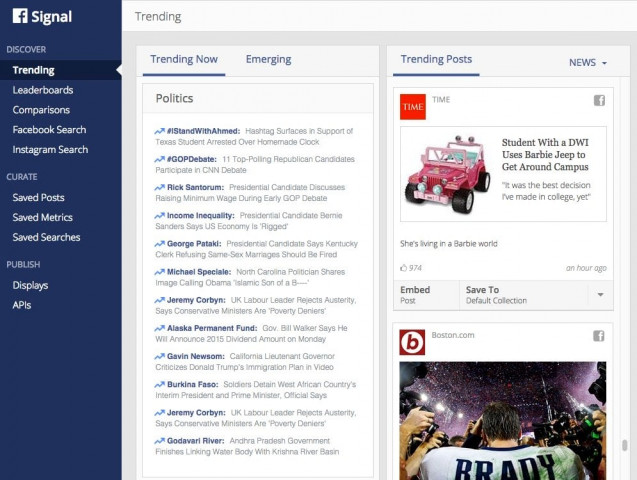Click trending arrow icon beside #GOPDebate
Viewport: 637px width, 480px height.
[x=159, y=159]
